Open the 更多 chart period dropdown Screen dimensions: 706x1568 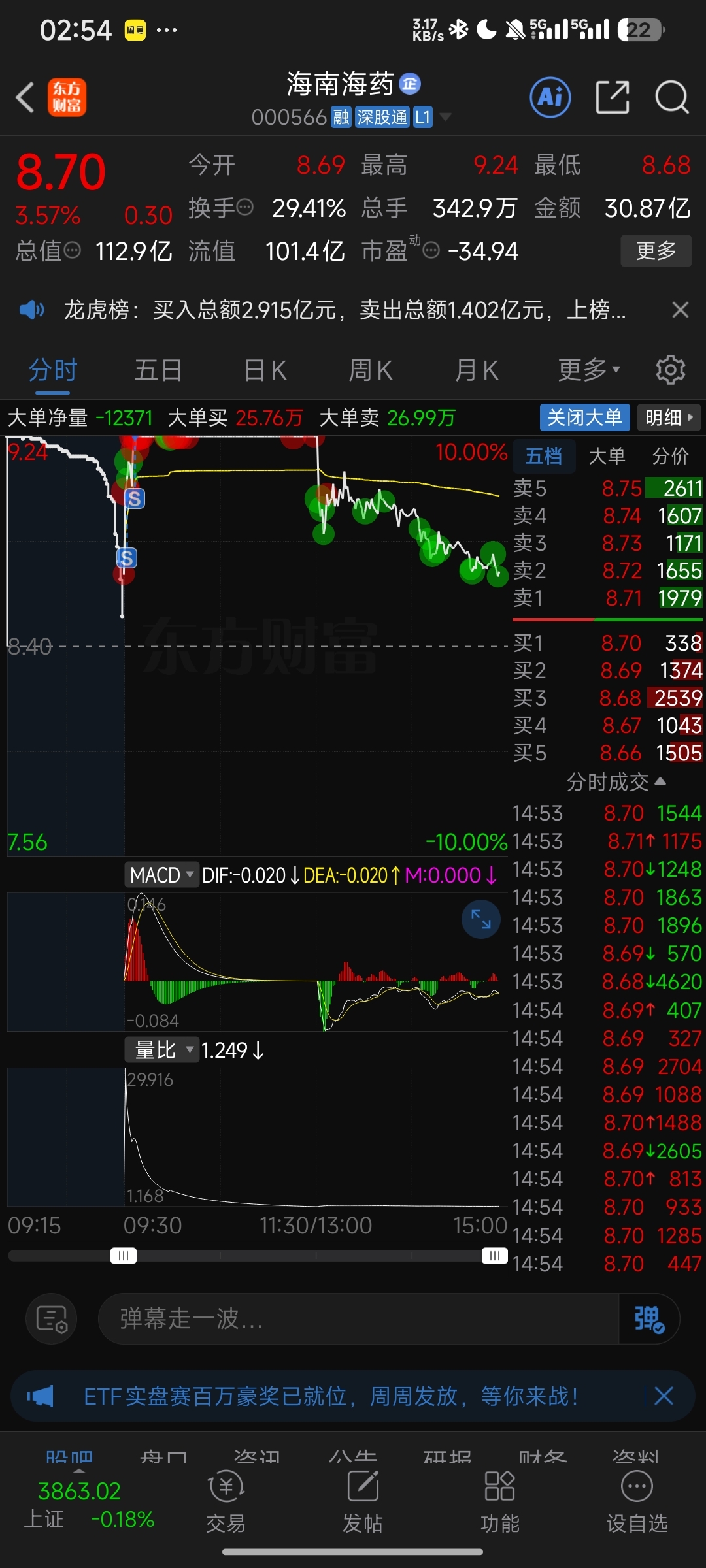point(589,370)
